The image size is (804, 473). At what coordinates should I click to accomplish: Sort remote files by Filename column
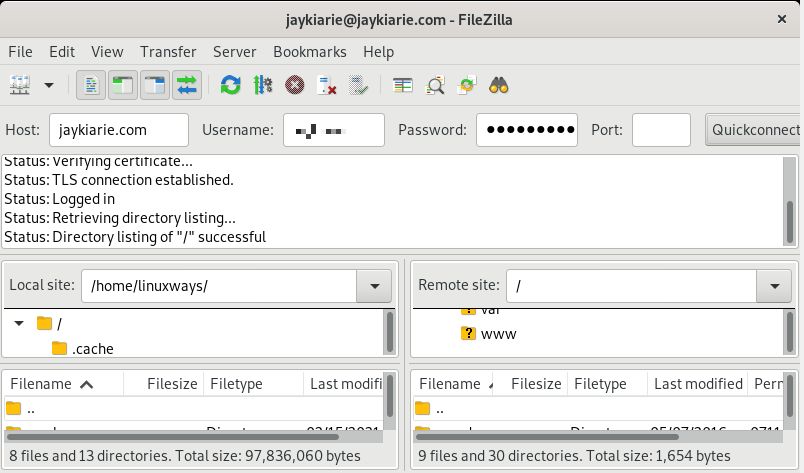pos(454,384)
